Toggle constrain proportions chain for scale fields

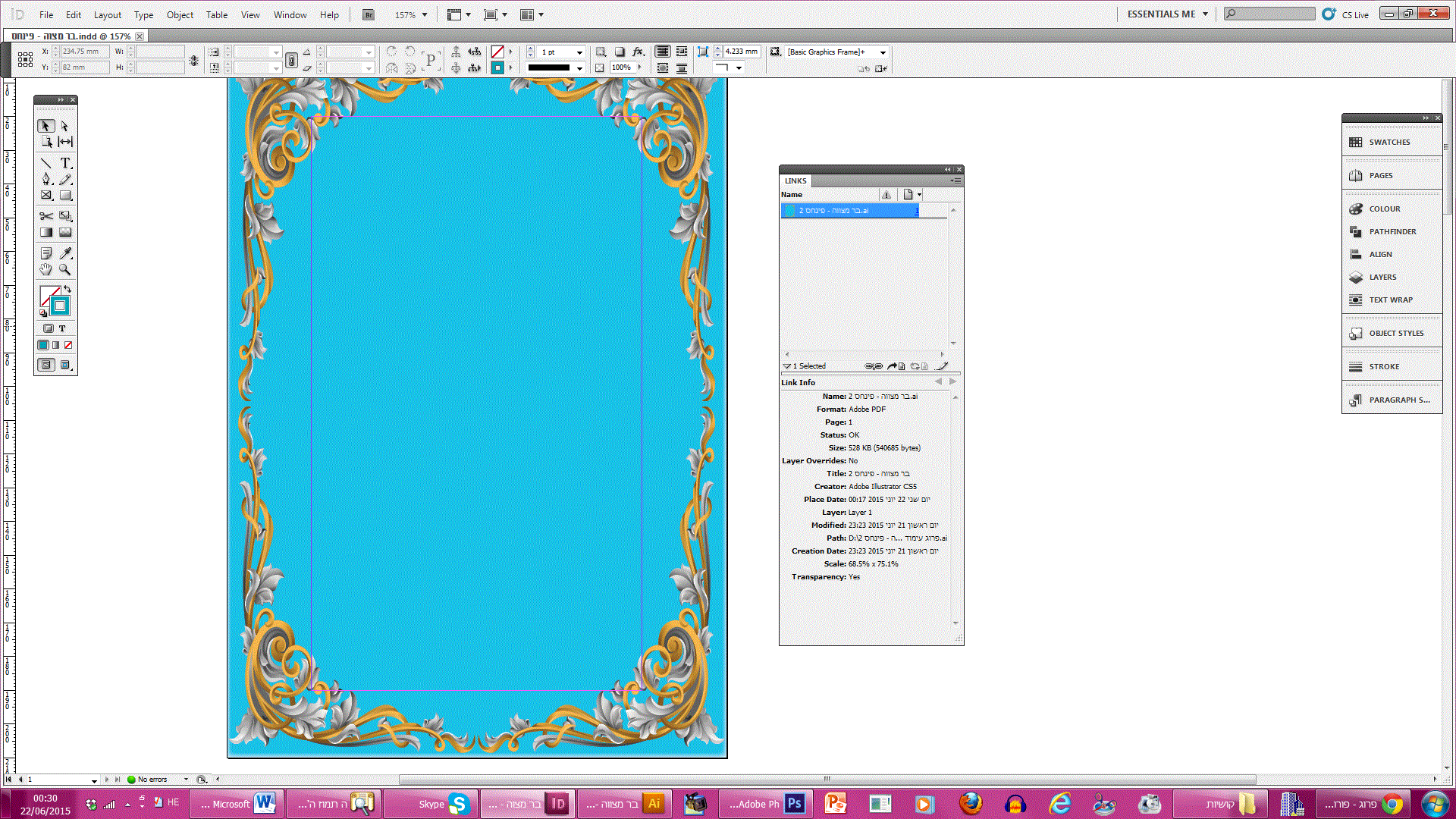[291, 60]
